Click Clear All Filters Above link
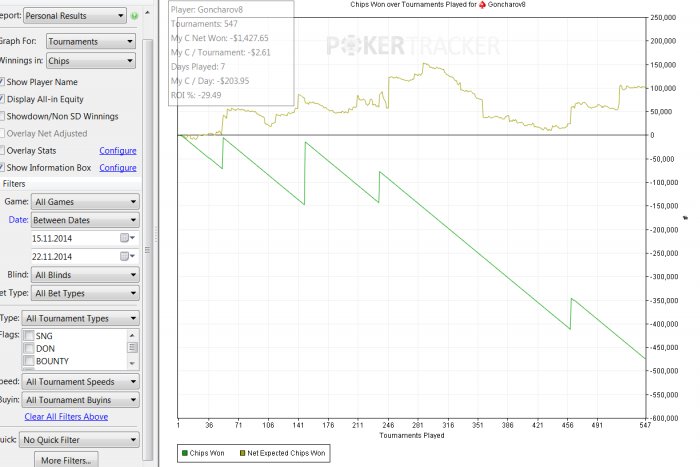This screenshot has width=700, height=467. [x=66, y=417]
